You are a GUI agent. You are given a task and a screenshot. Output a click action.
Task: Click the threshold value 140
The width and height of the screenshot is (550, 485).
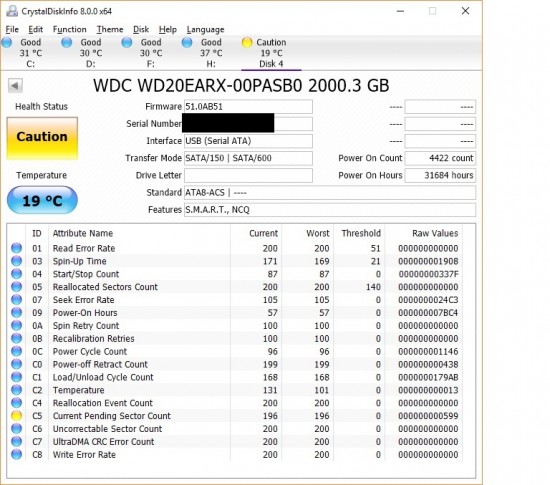click(x=373, y=287)
